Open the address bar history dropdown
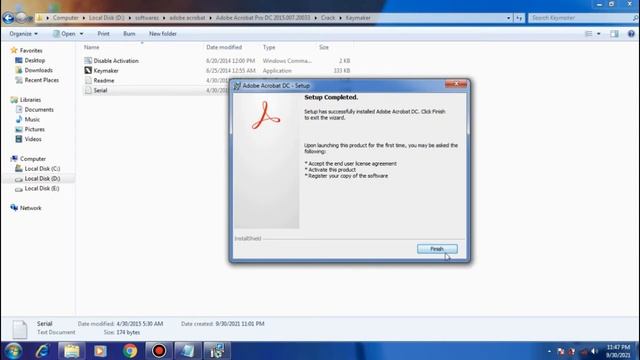 [x=508, y=18]
